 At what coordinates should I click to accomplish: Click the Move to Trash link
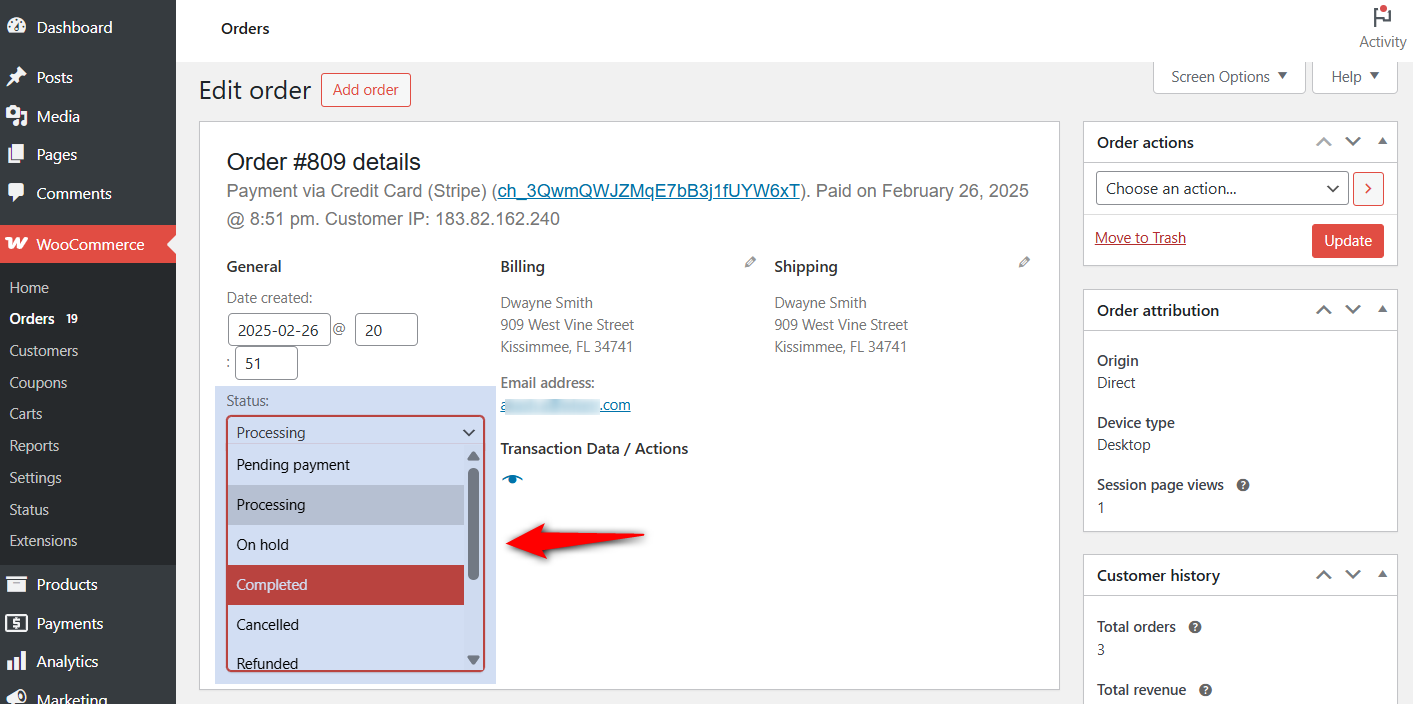coord(1140,237)
